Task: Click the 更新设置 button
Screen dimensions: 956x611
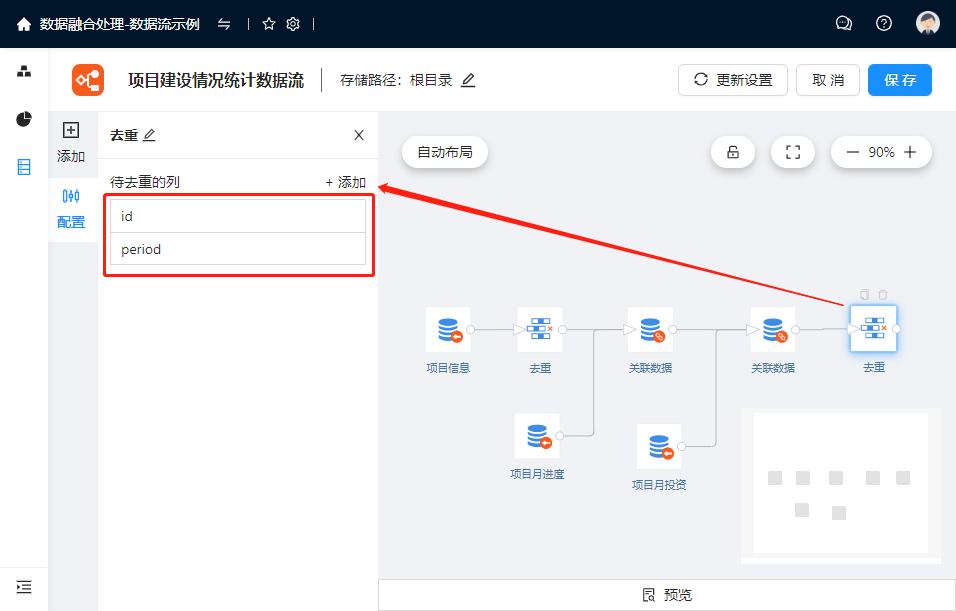Action: pyautogui.click(x=733, y=80)
